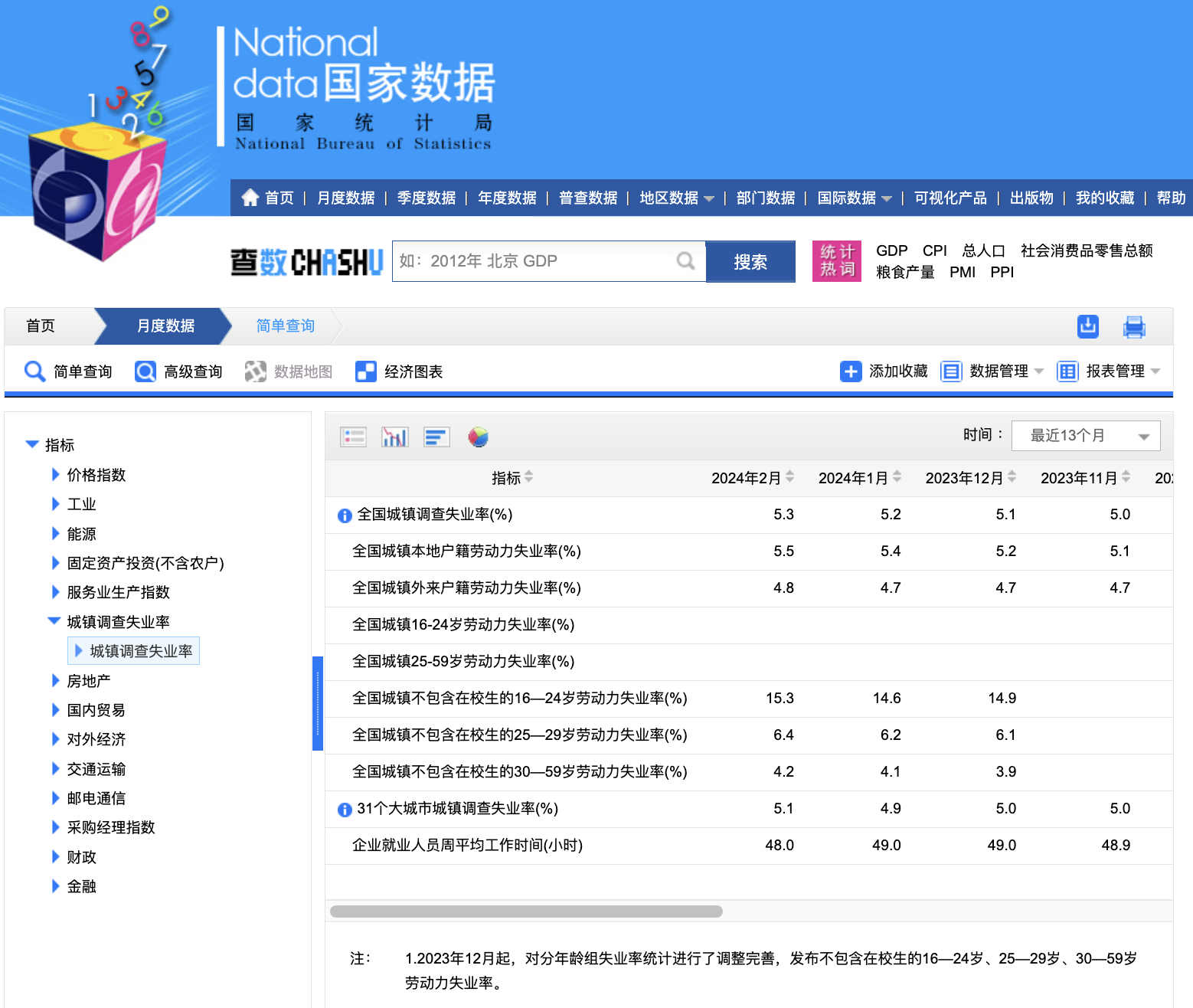Select 年度数据 in the navigation menu
Viewport: 1193px width, 1008px height.
click(507, 198)
